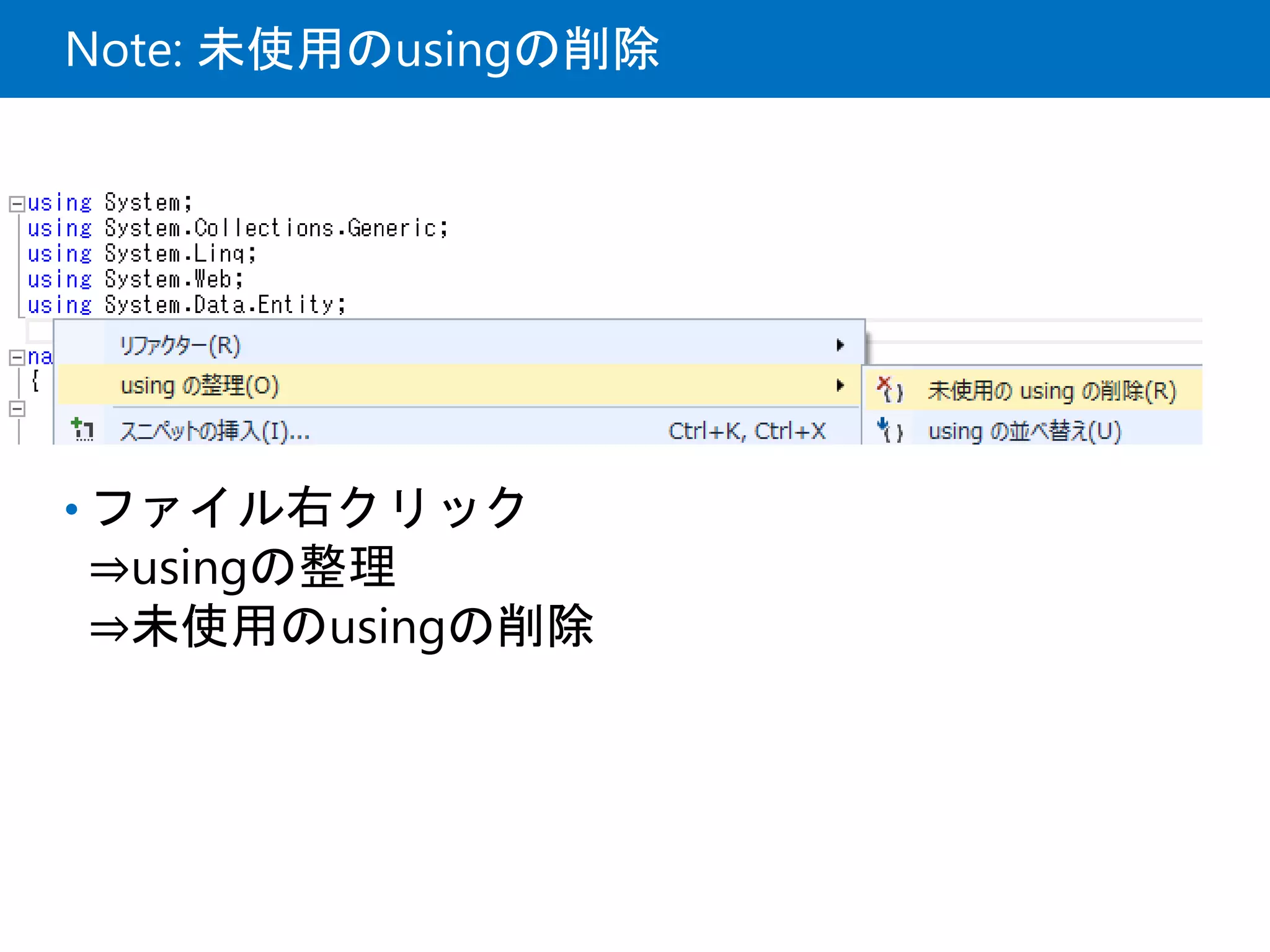The height and width of the screenshot is (952, 1270).
Task: Select 未使用の using の削除(R)
Action: [x=1034, y=390]
